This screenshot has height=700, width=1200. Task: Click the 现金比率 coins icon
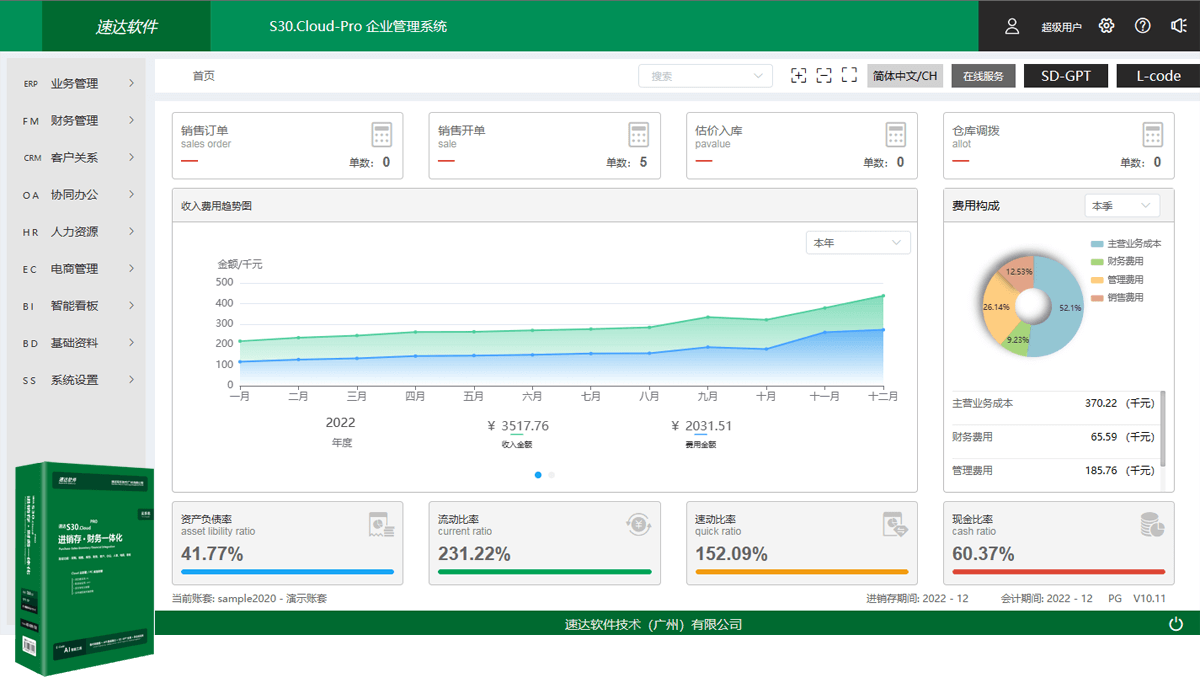(1153, 524)
